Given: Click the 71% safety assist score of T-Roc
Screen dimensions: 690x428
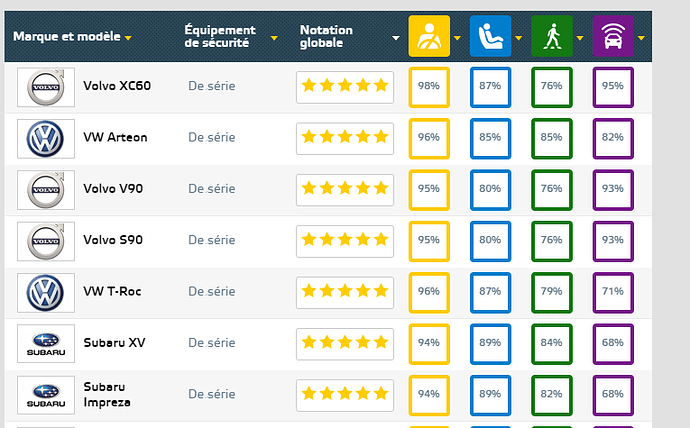Looking at the screenshot, I should point(613,293).
